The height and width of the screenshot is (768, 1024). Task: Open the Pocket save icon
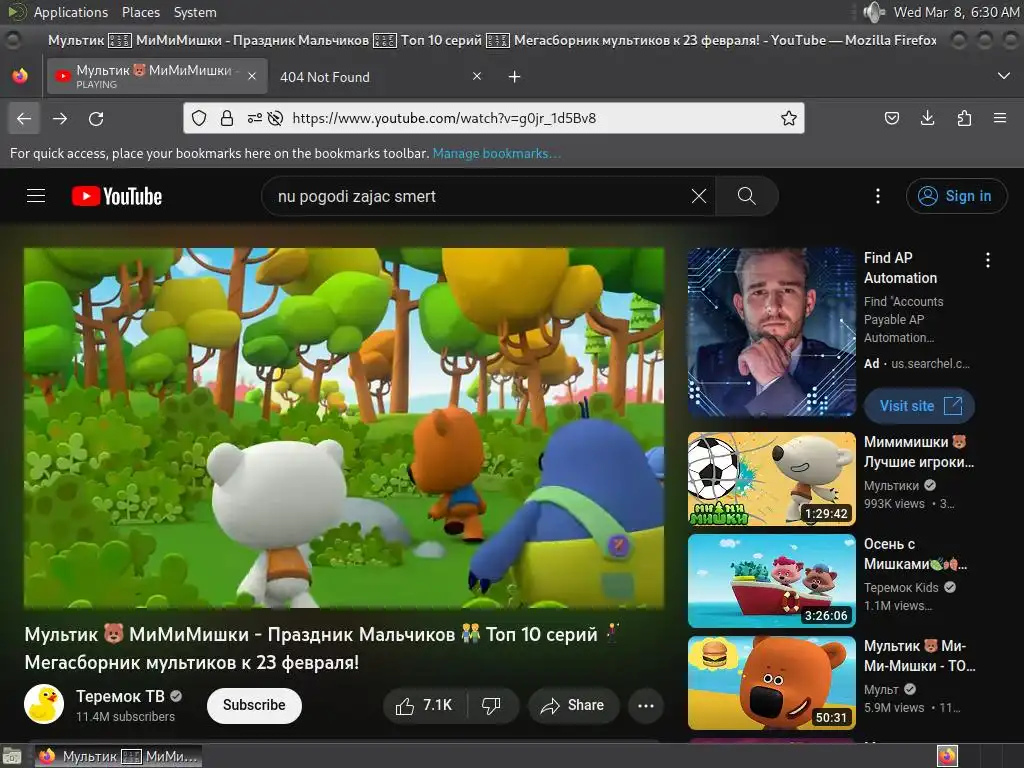click(x=891, y=118)
